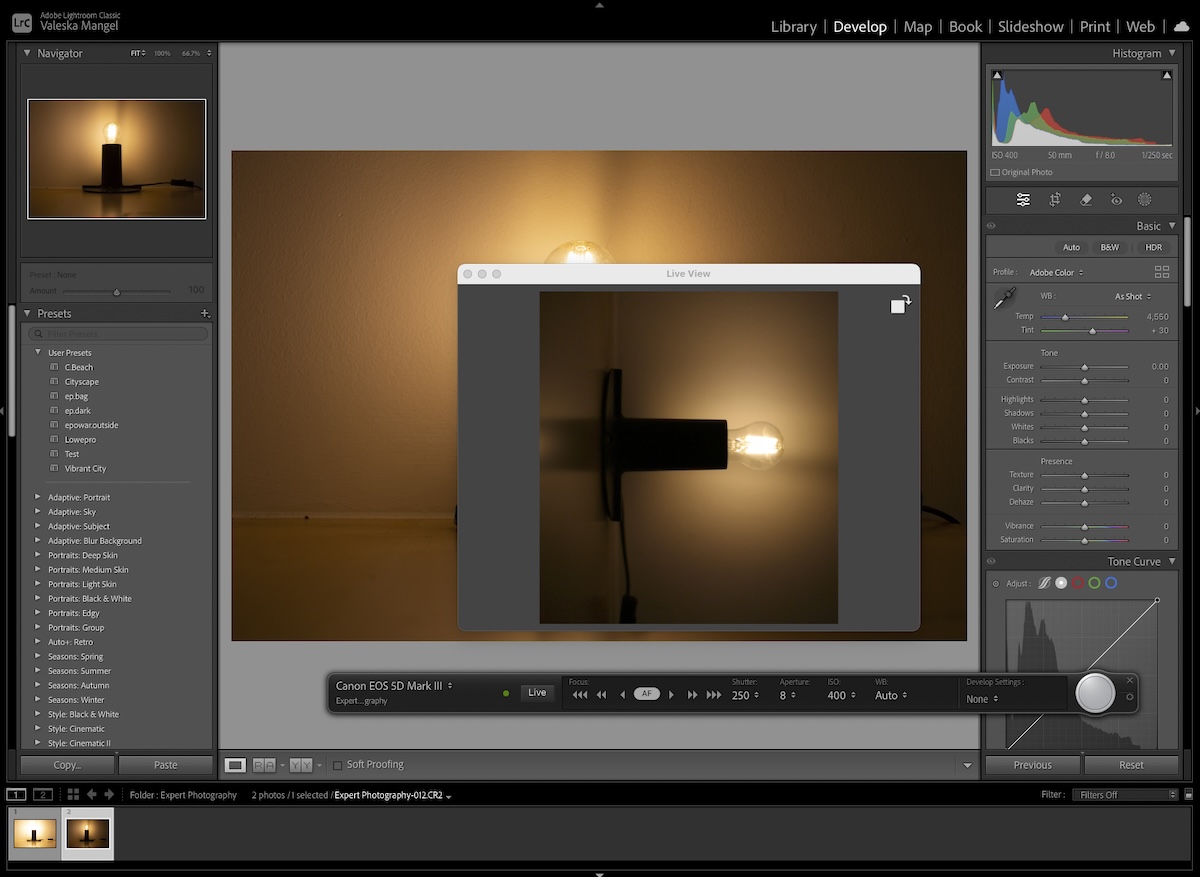Open the Filters Off dropdown

pyautogui.click(x=1125, y=794)
